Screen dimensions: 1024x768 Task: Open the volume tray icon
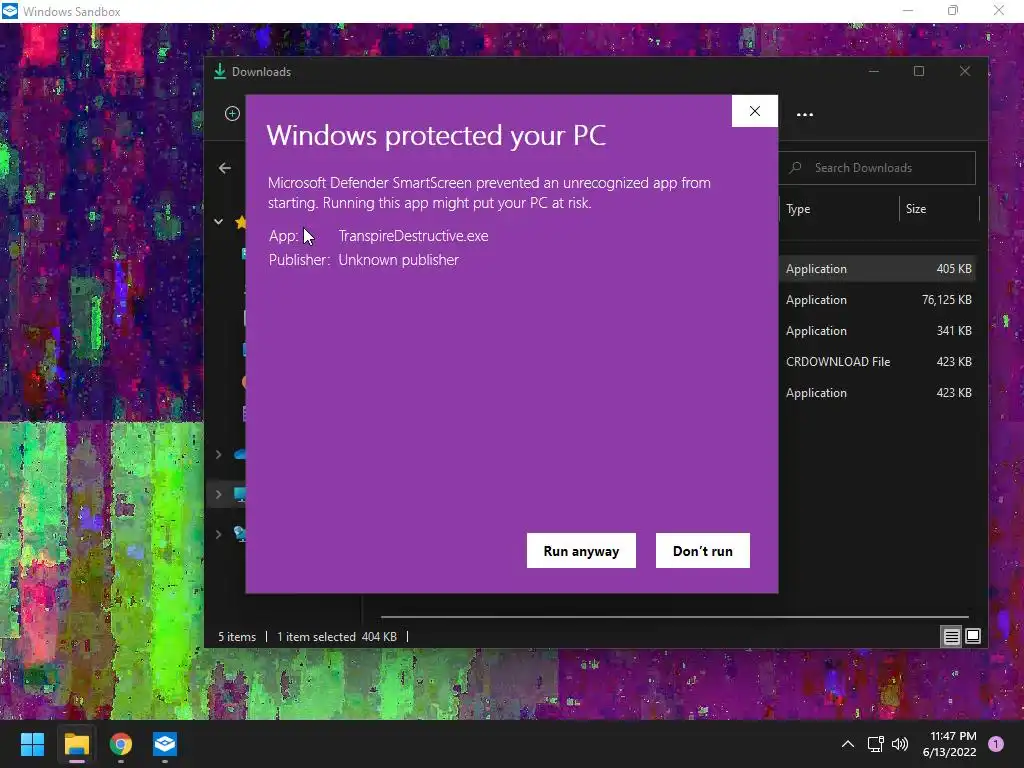point(900,744)
